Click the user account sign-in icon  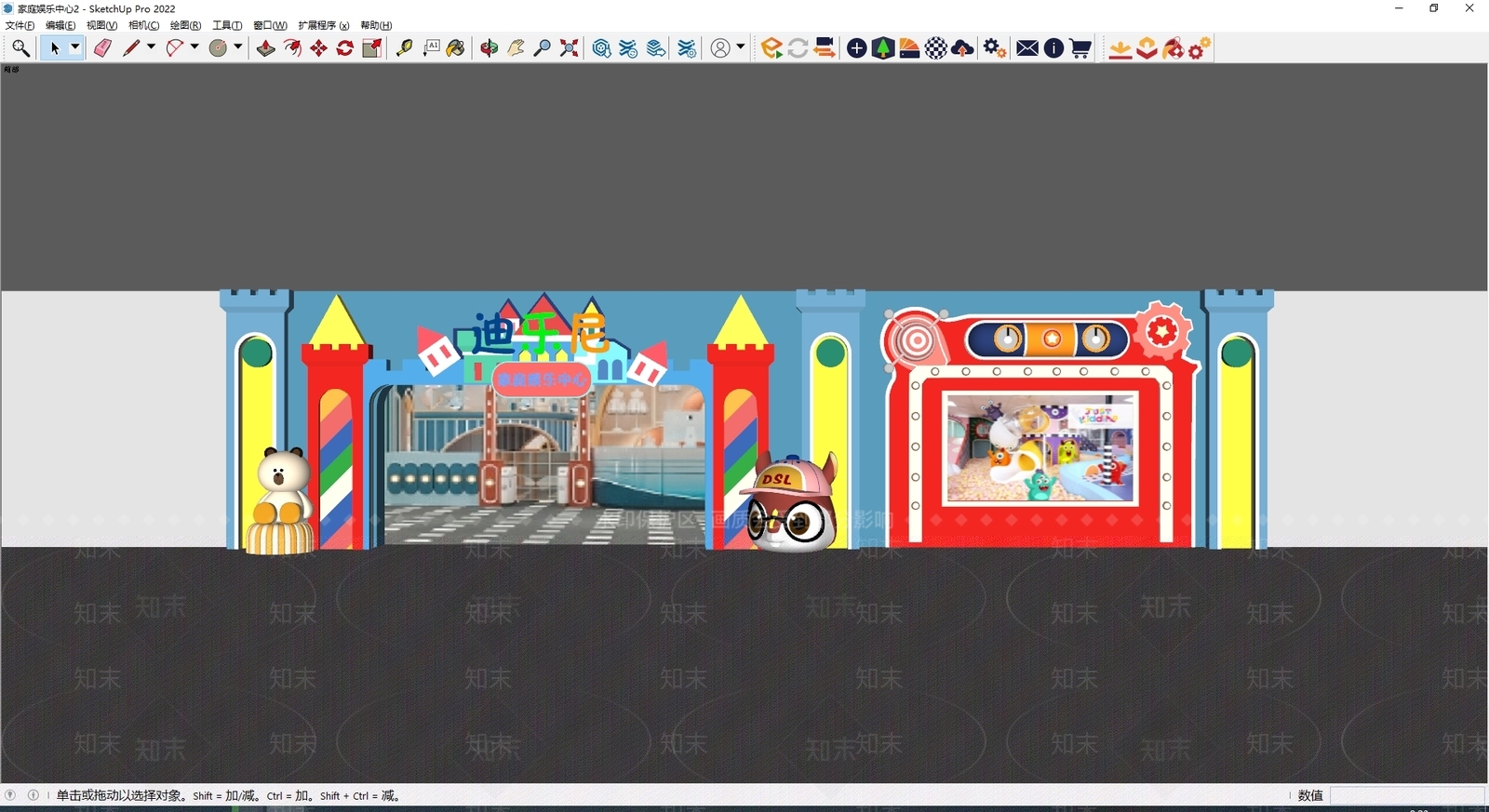click(x=720, y=48)
